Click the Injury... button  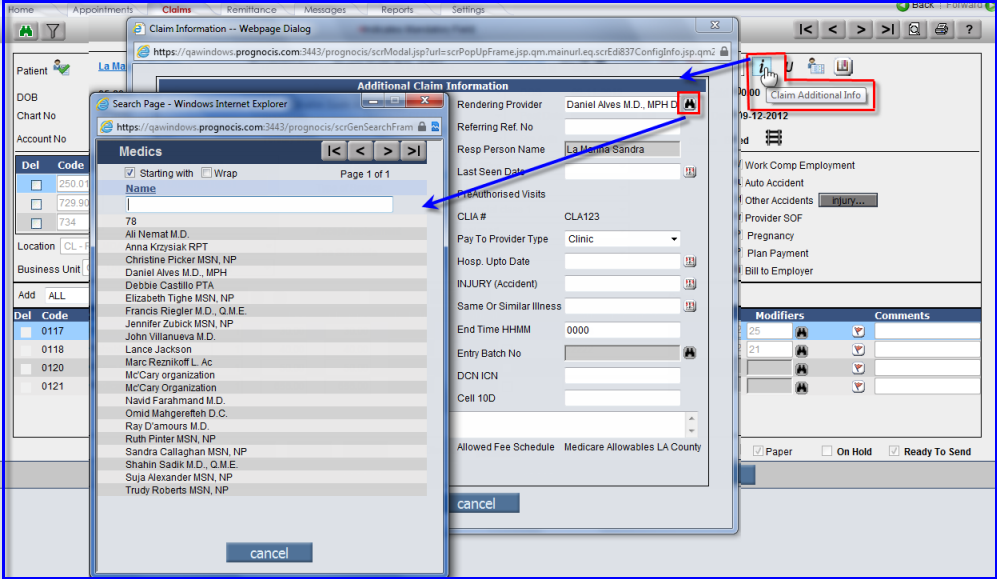tap(848, 200)
